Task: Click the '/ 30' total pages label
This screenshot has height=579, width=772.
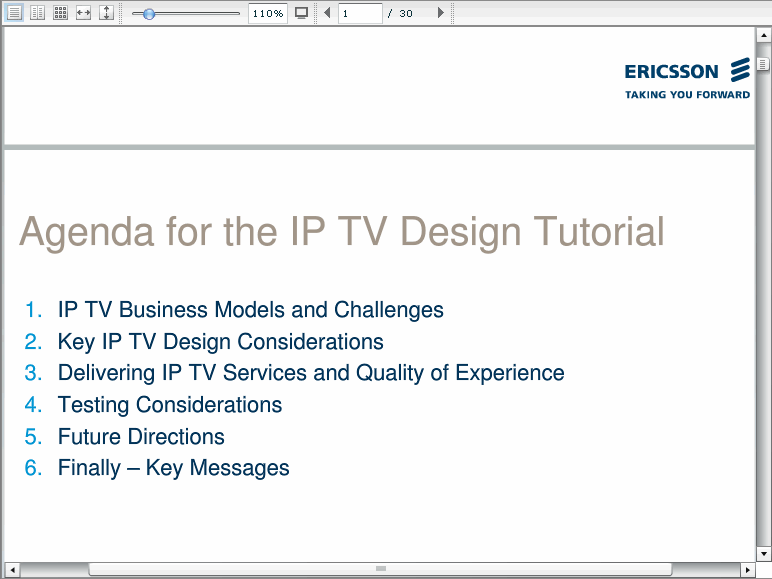Action: pyautogui.click(x=400, y=13)
